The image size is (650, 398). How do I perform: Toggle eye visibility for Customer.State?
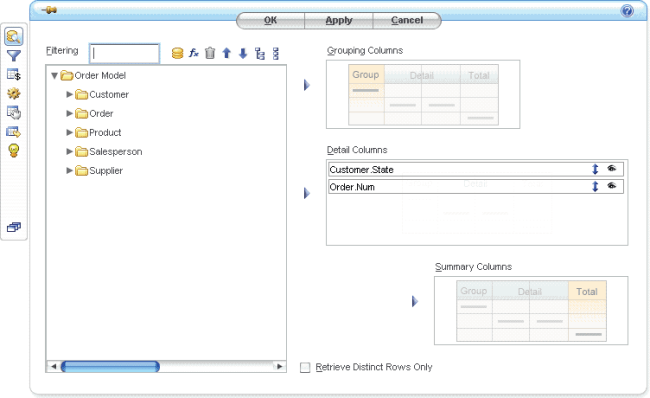[612, 168]
